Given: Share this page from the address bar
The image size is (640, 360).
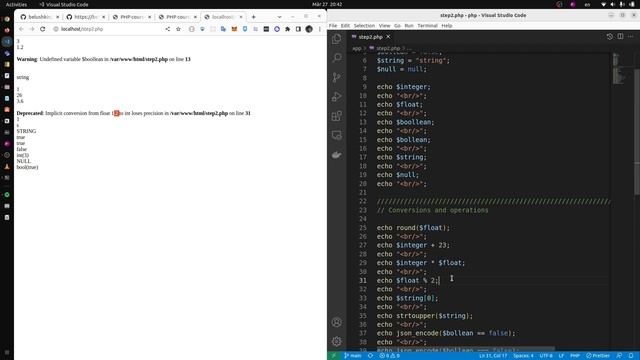Looking at the screenshot, I should pyautogui.click(x=167, y=29).
